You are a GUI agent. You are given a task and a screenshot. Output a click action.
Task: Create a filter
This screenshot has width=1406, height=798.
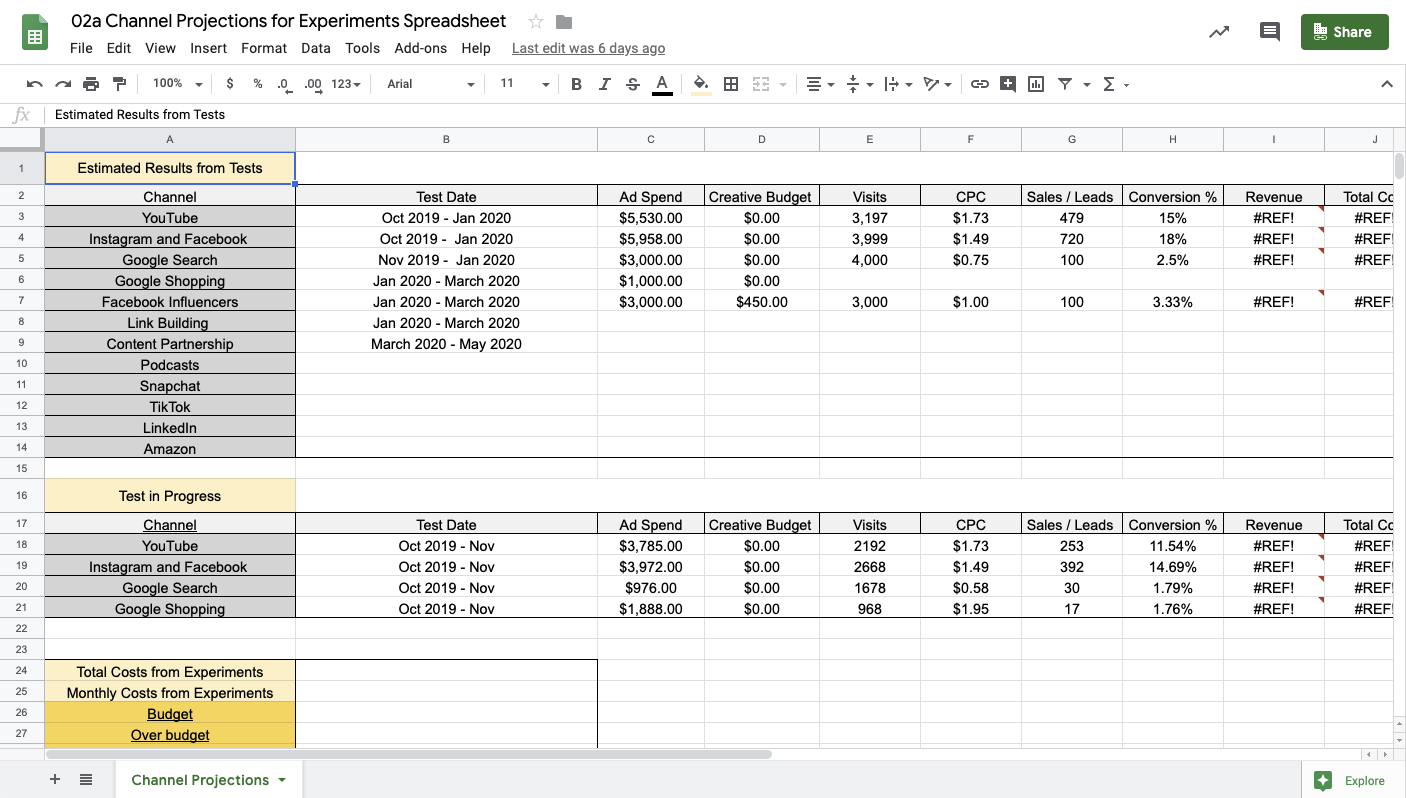tap(1064, 84)
